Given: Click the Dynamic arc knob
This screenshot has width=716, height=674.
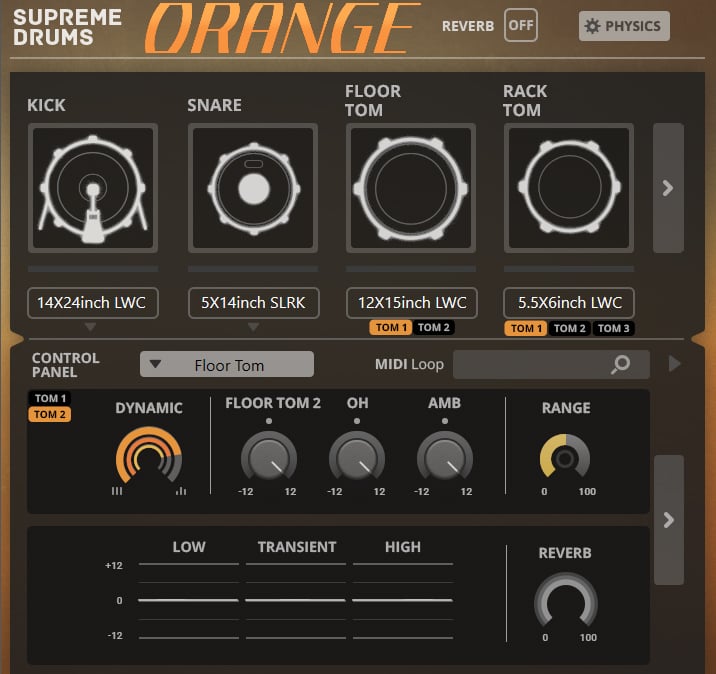Looking at the screenshot, I should pyautogui.click(x=148, y=457).
